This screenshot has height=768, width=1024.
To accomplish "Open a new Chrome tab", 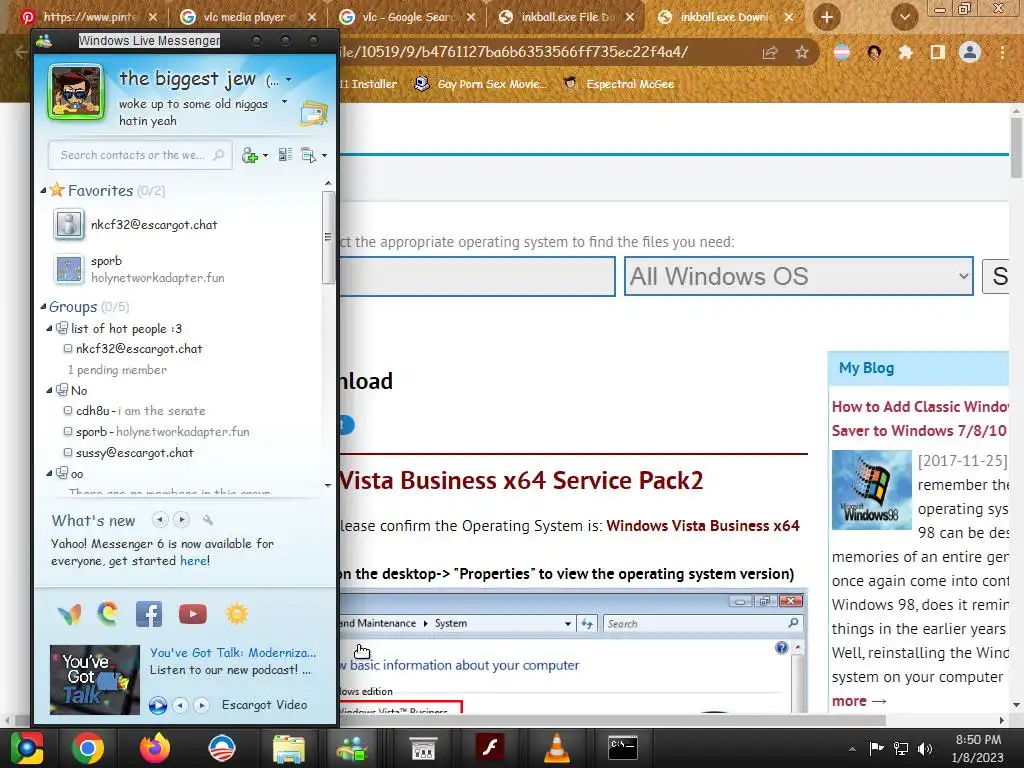I will [x=827, y=17].
